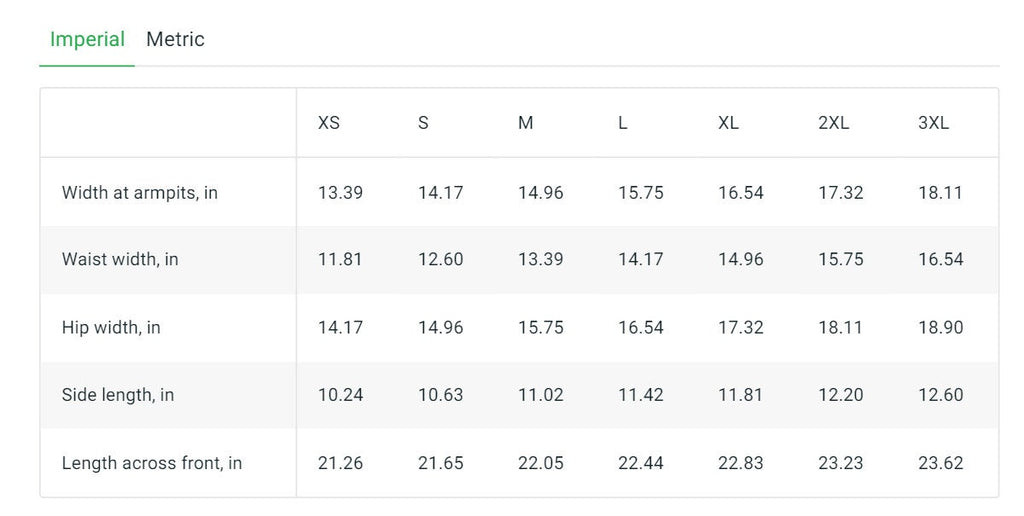The width and height of the screenshot is (1024, 516).
Task: Click the "Waist width, in" row label
Action: [x=120, y=259]
